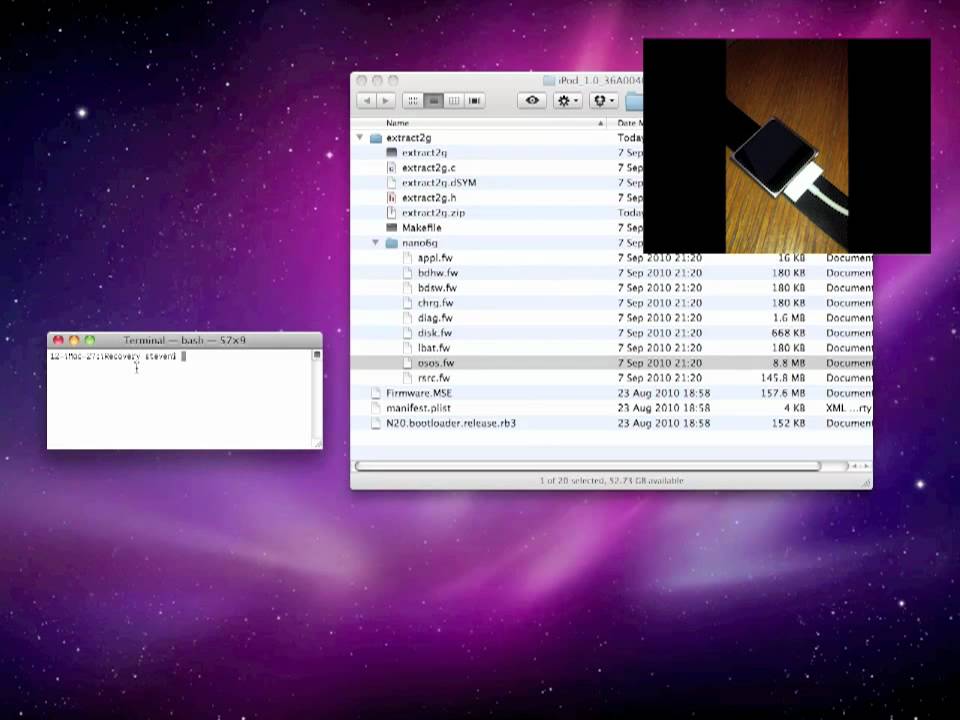Open the Action gear dropdown menu
Screen dimensions: 960x720
pyautogui.click(x=568, y=101)
